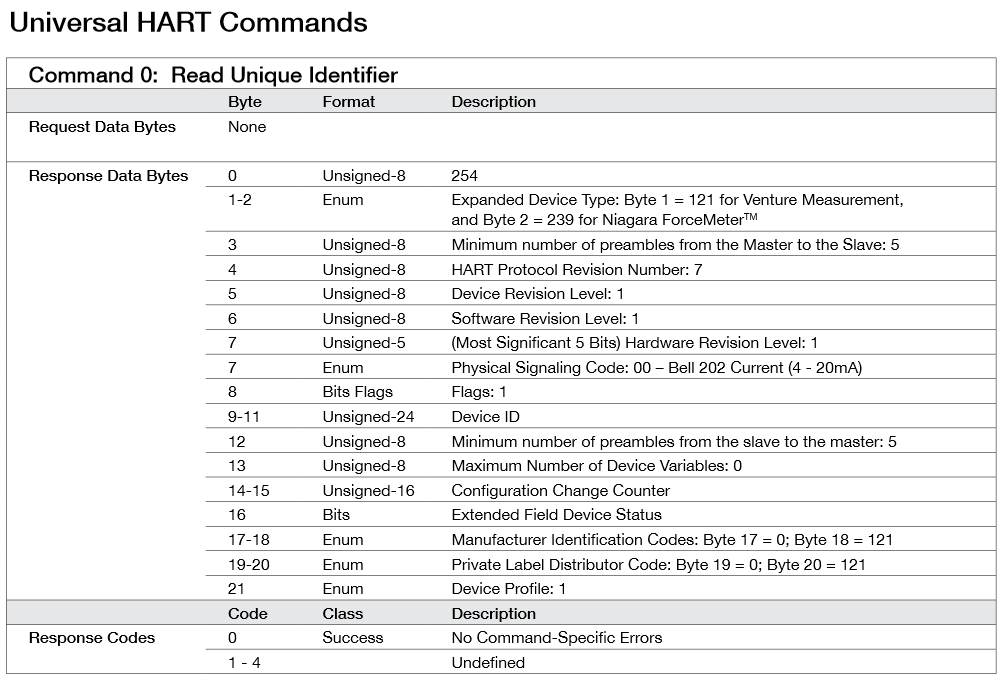Select the 'Extended Field Device Status' description
Screen dimensions: 1003x685
[x=556, y=515]
